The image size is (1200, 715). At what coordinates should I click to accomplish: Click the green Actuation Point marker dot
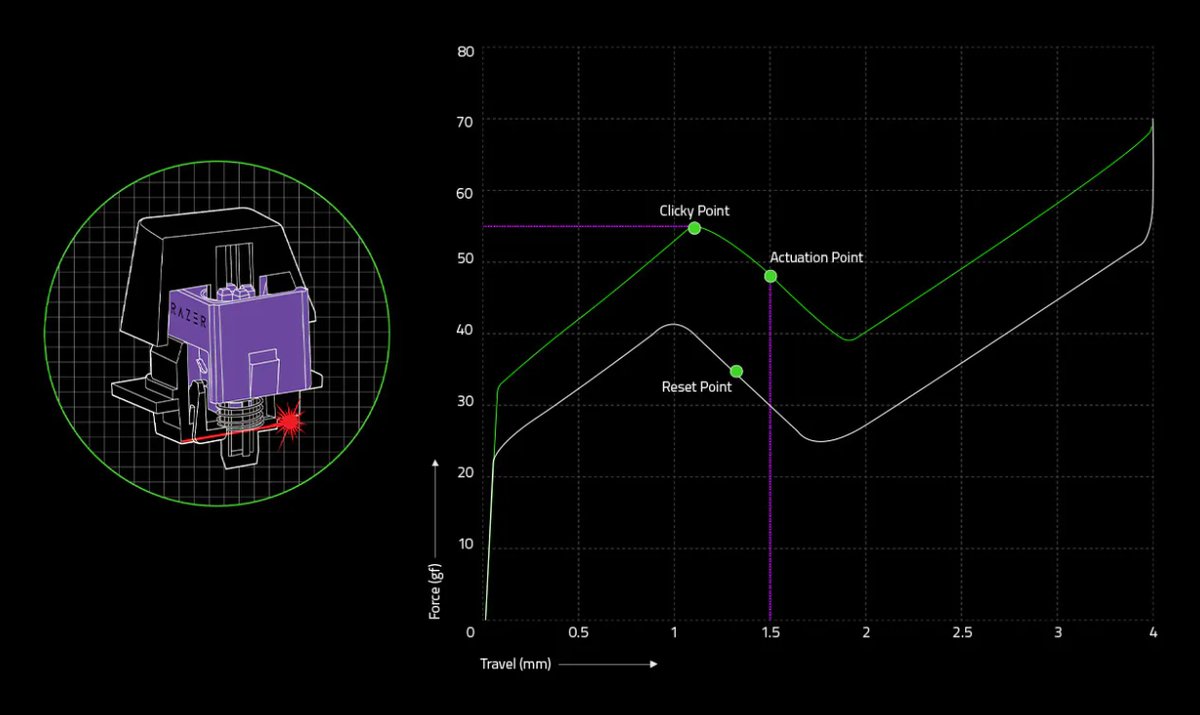click(770, 276)
